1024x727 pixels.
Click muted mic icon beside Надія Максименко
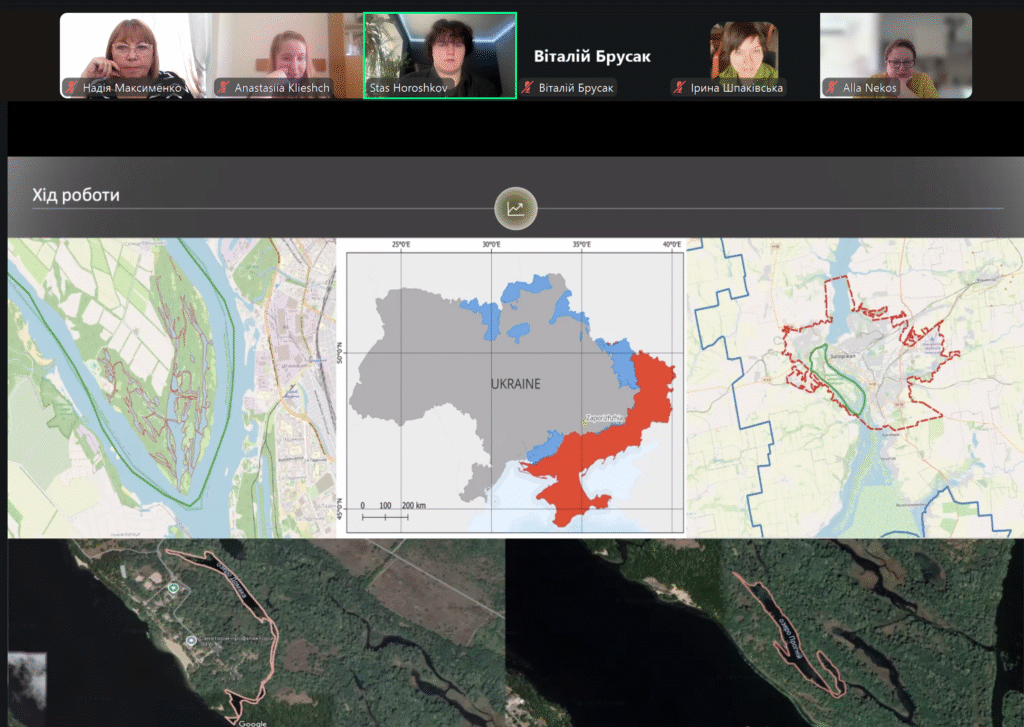[72, 88]
